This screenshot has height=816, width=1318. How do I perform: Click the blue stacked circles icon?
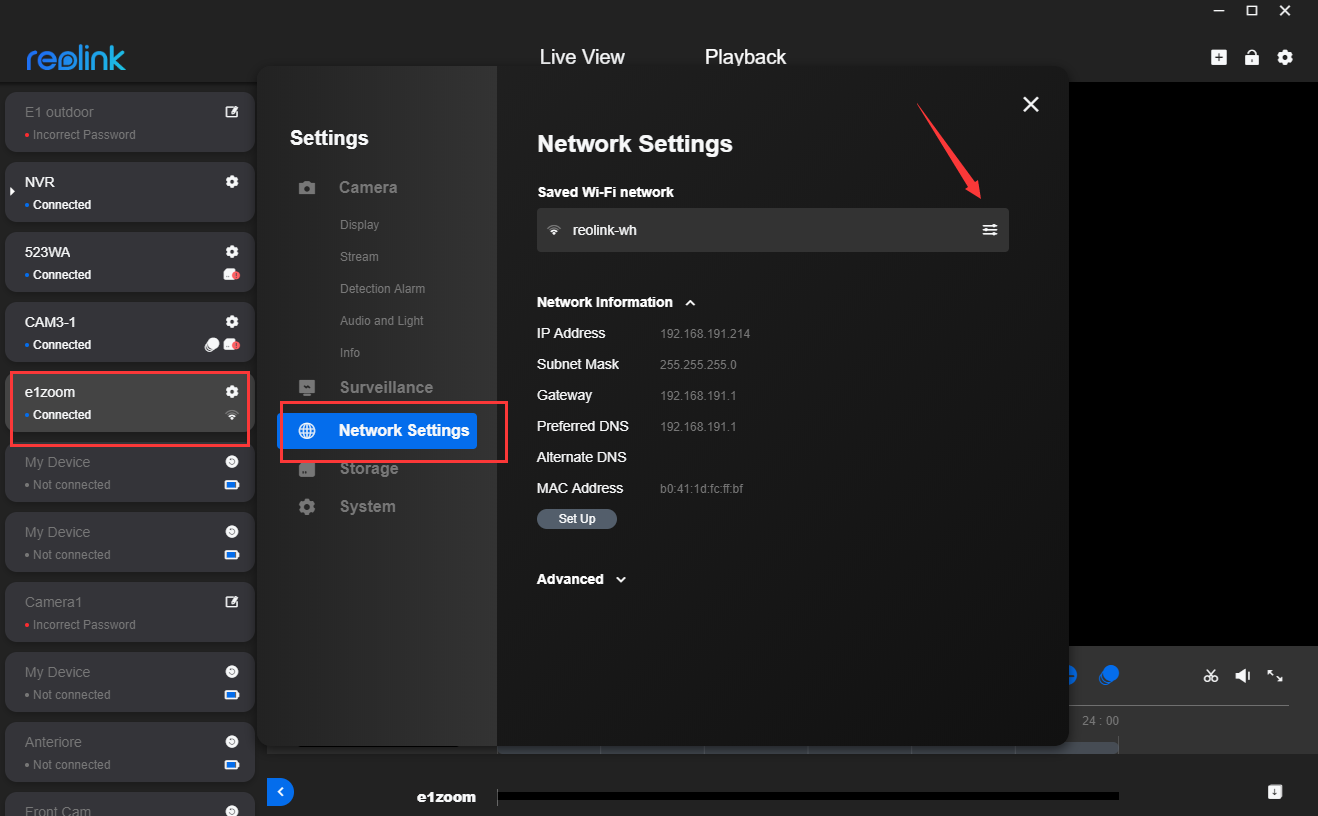click(1108, 676)
